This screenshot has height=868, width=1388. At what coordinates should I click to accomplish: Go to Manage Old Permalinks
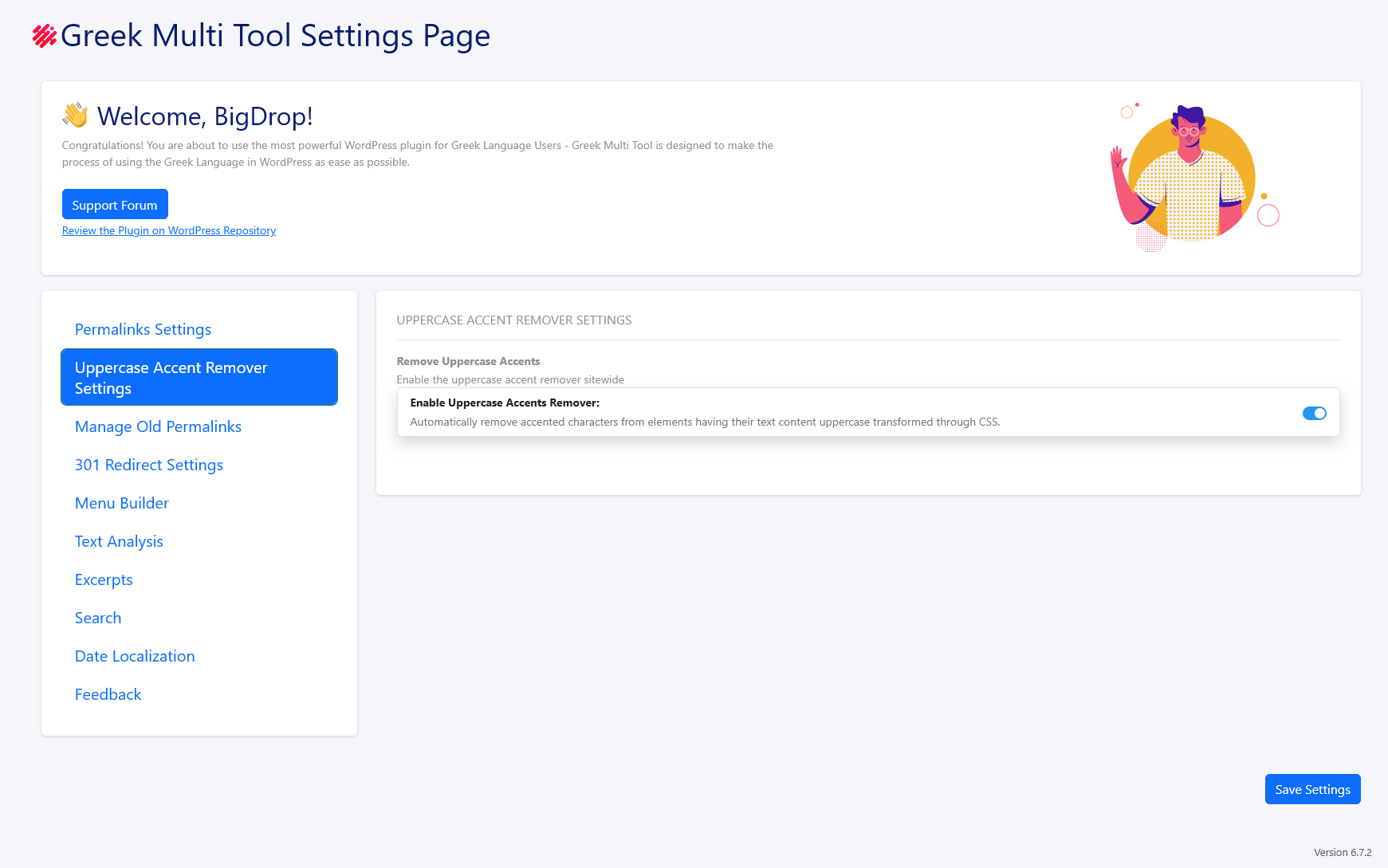pyautogui.click(x=158, y=426)
